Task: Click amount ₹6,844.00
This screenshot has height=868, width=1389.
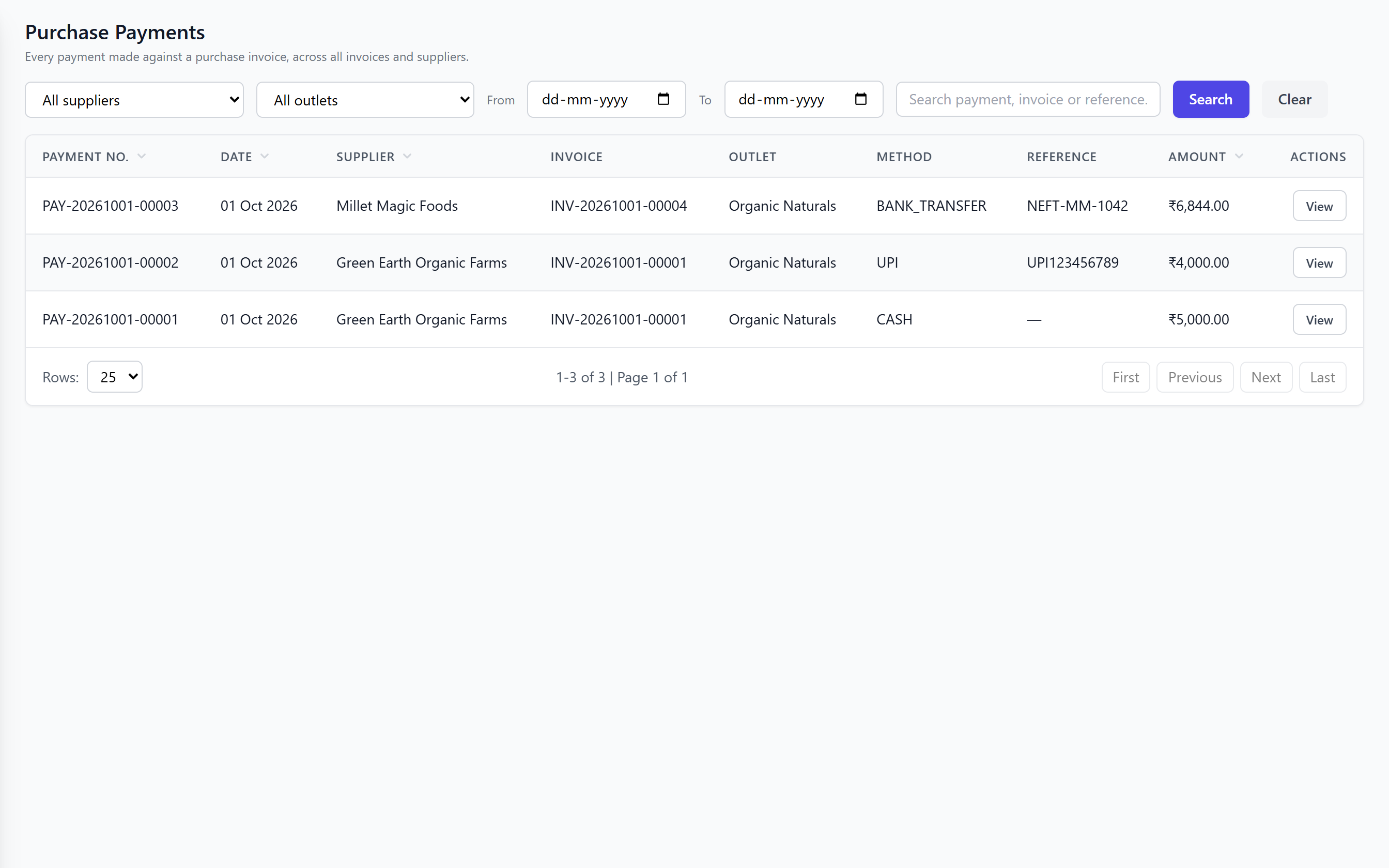Action: (x=1199, y=206)
